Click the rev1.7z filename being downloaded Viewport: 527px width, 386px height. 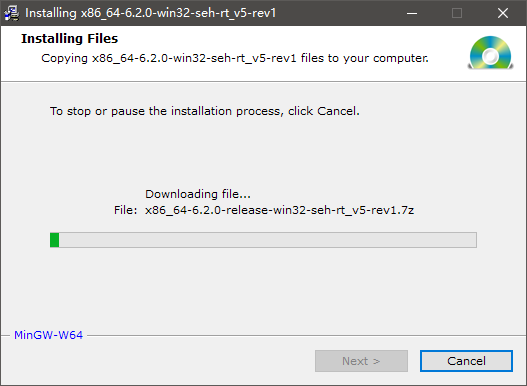(x=279, y=210)
